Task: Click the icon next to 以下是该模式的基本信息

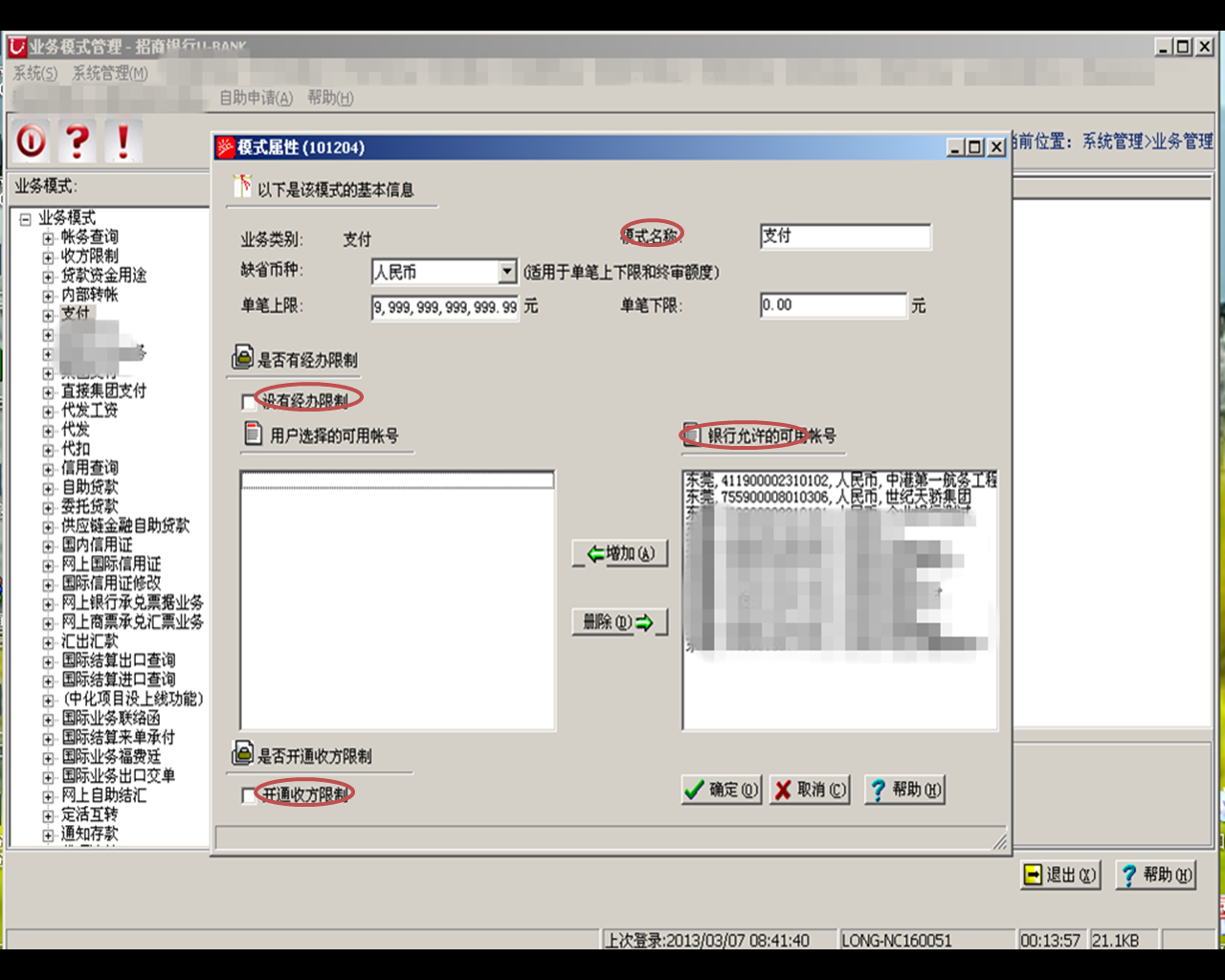Action: pos(243,186)
